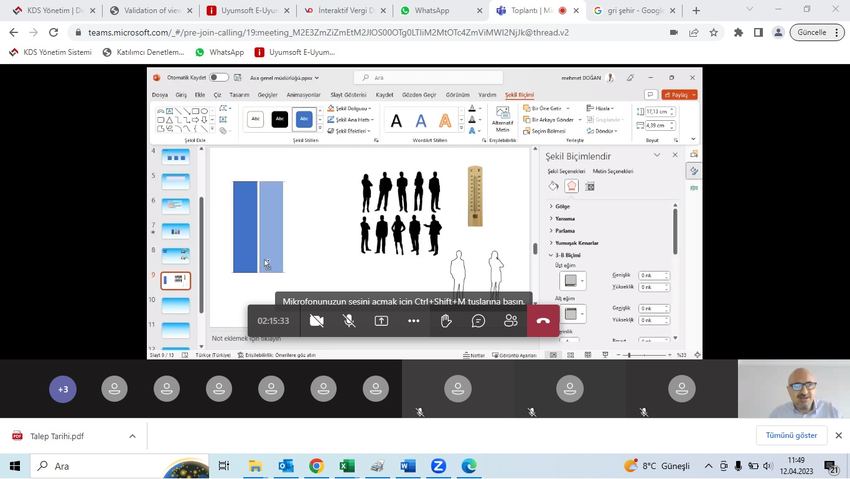This screenshot has height=479, width=850.
Task: Select slide 9 thumbnail in slide panel
Action: pos(176,281)
